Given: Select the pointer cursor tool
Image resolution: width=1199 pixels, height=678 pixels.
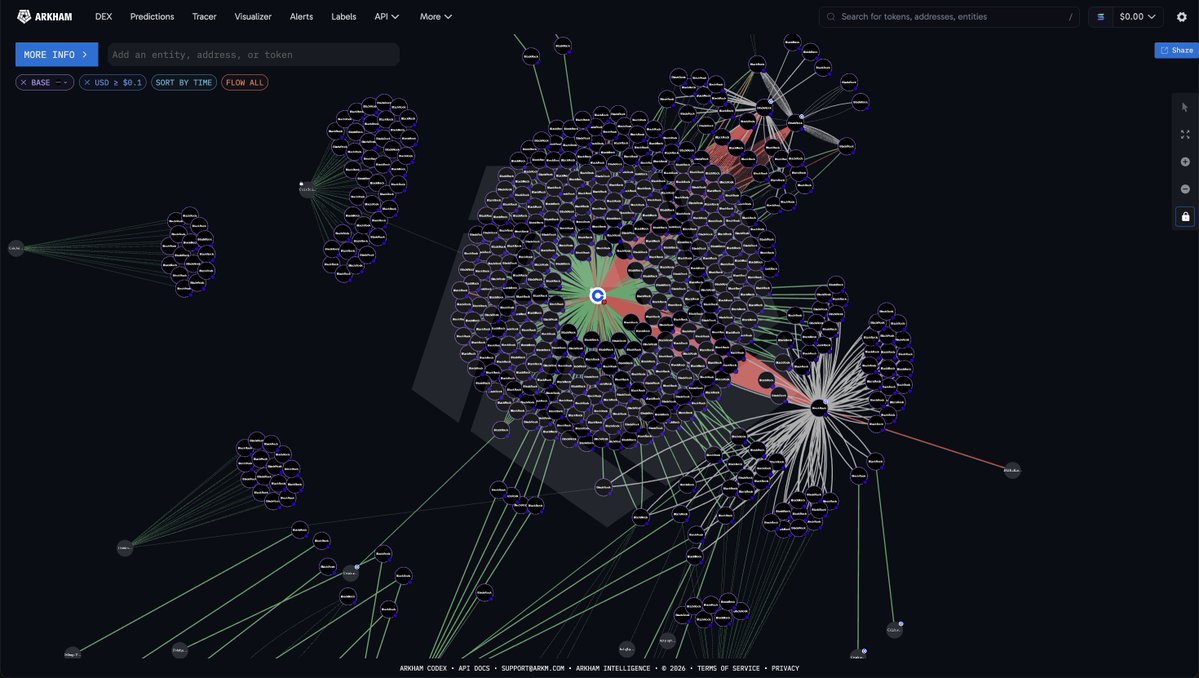Looking at the screenshot, I should click(x=1184, y=108).
